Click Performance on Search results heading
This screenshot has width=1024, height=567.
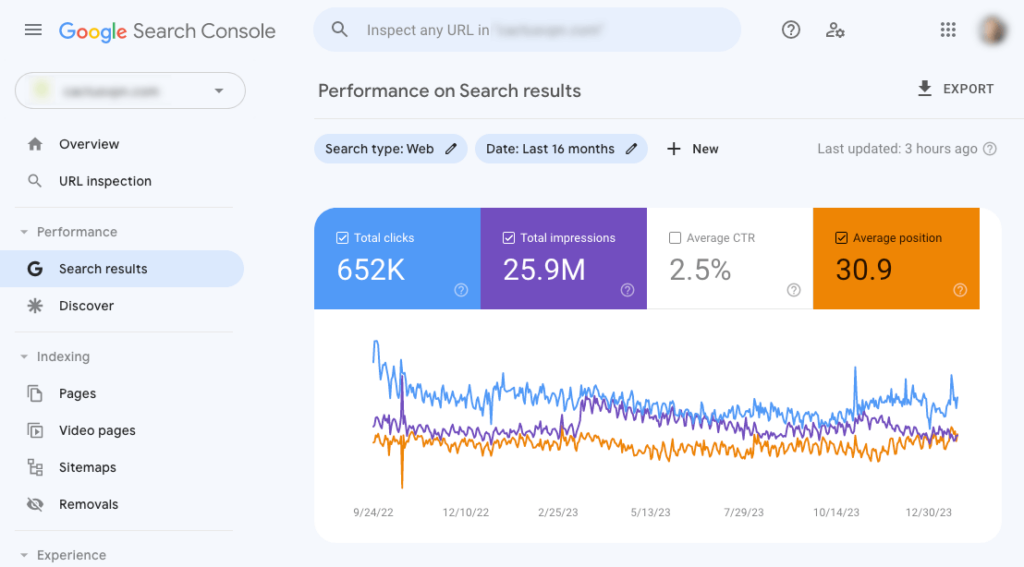pos(449,91)
